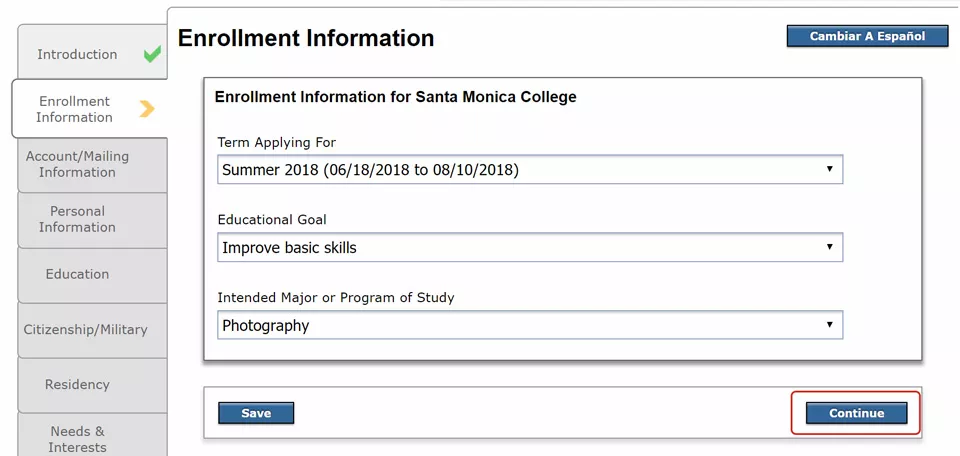This screenshot has height=456, width=960.
Task: Open the Summer 2018 term dropdown
Action: (x=530, y=170)
